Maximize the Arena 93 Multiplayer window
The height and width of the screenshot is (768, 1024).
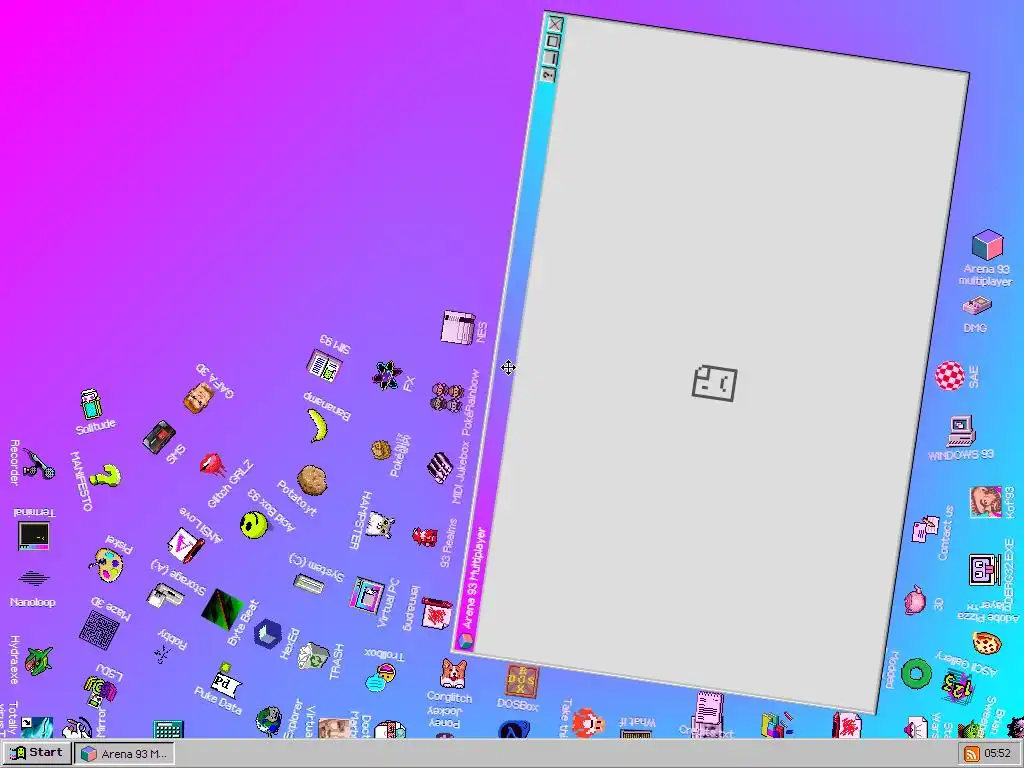(x=552, y=41)
